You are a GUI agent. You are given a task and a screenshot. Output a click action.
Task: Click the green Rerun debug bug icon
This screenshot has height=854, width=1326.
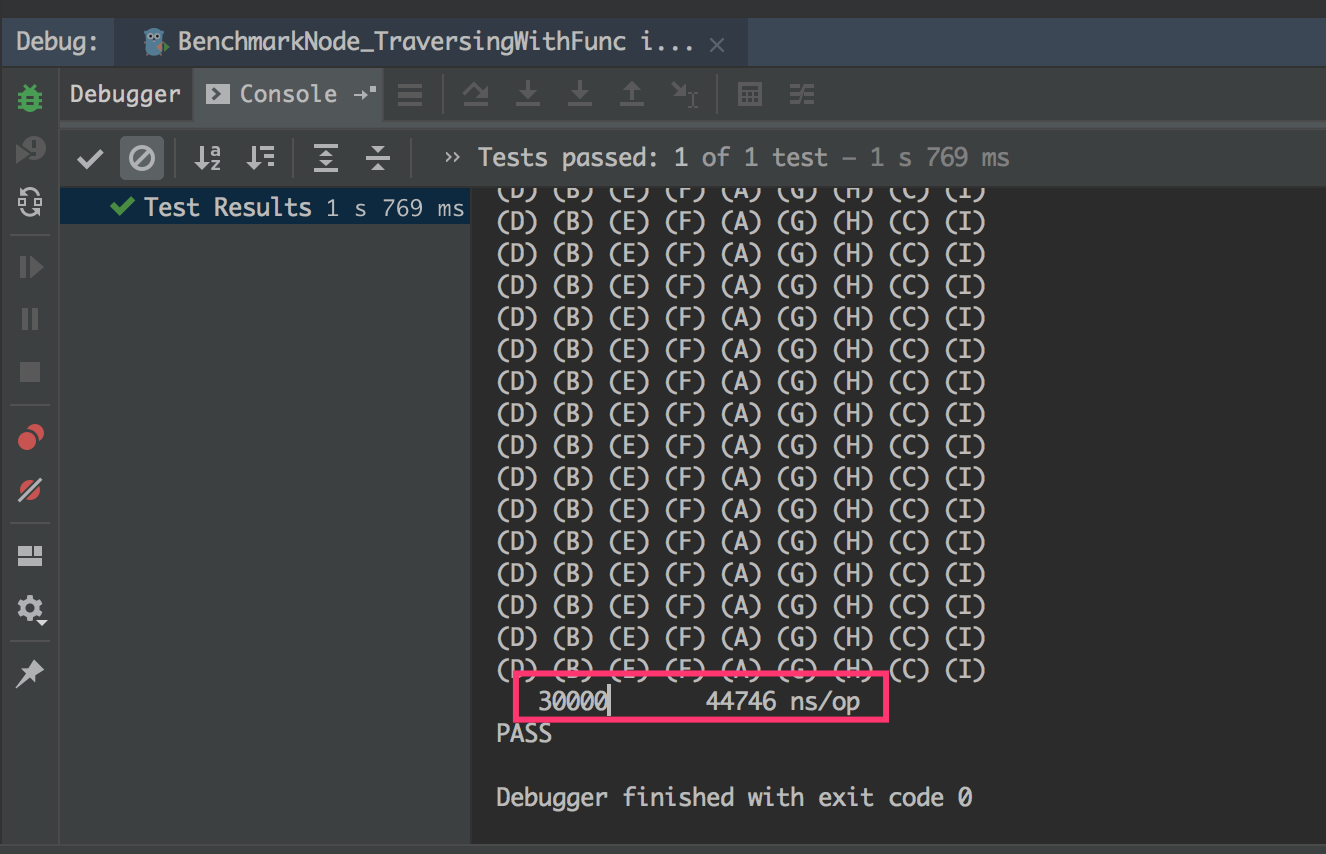click(30, 98)
